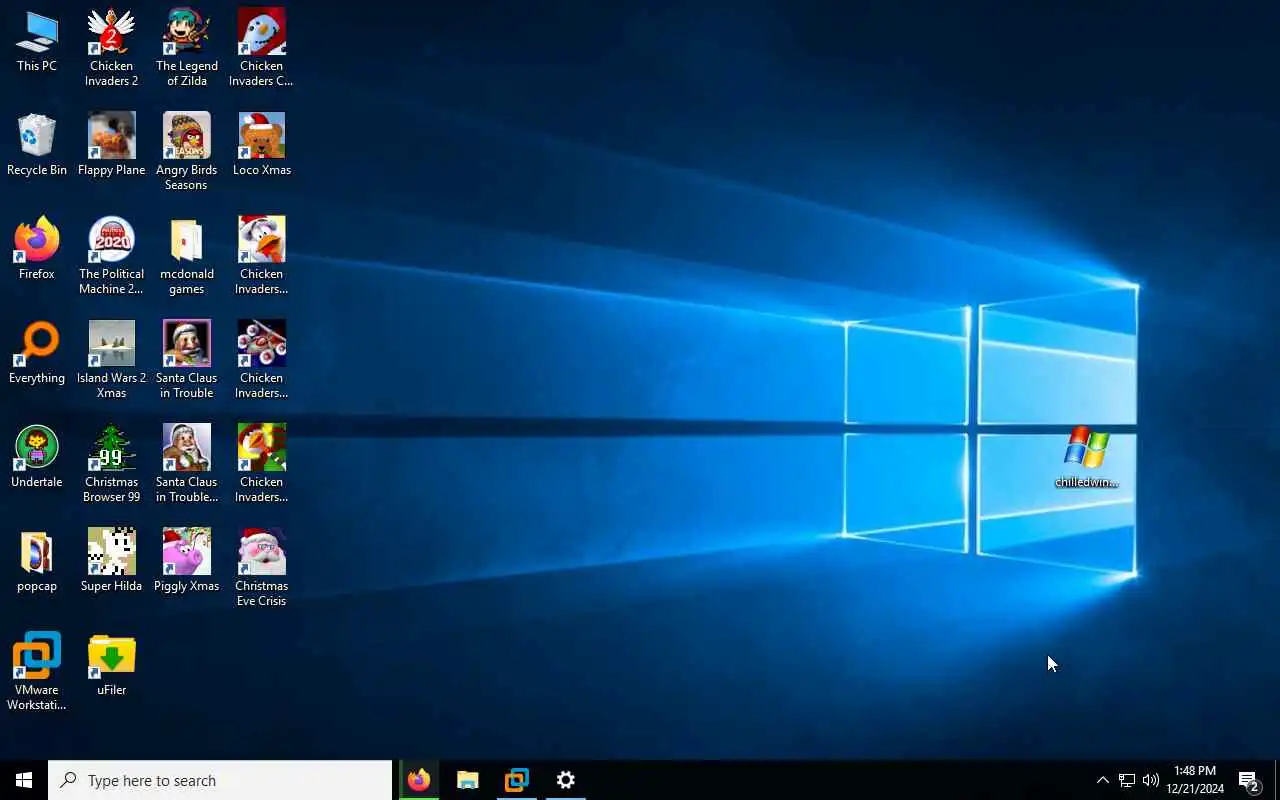The height and width of the screenshot is (800, 1280).
Task: Open the network status tray icon
Action: (x=1127, y=780)
